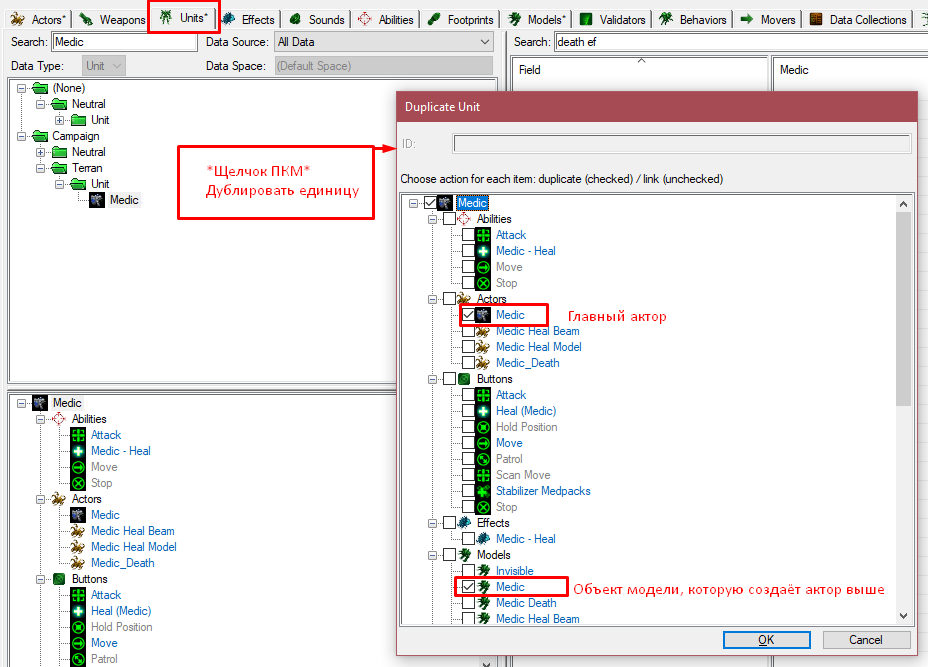
Task: Open the Weapons tab
Action: coord(112,20)
